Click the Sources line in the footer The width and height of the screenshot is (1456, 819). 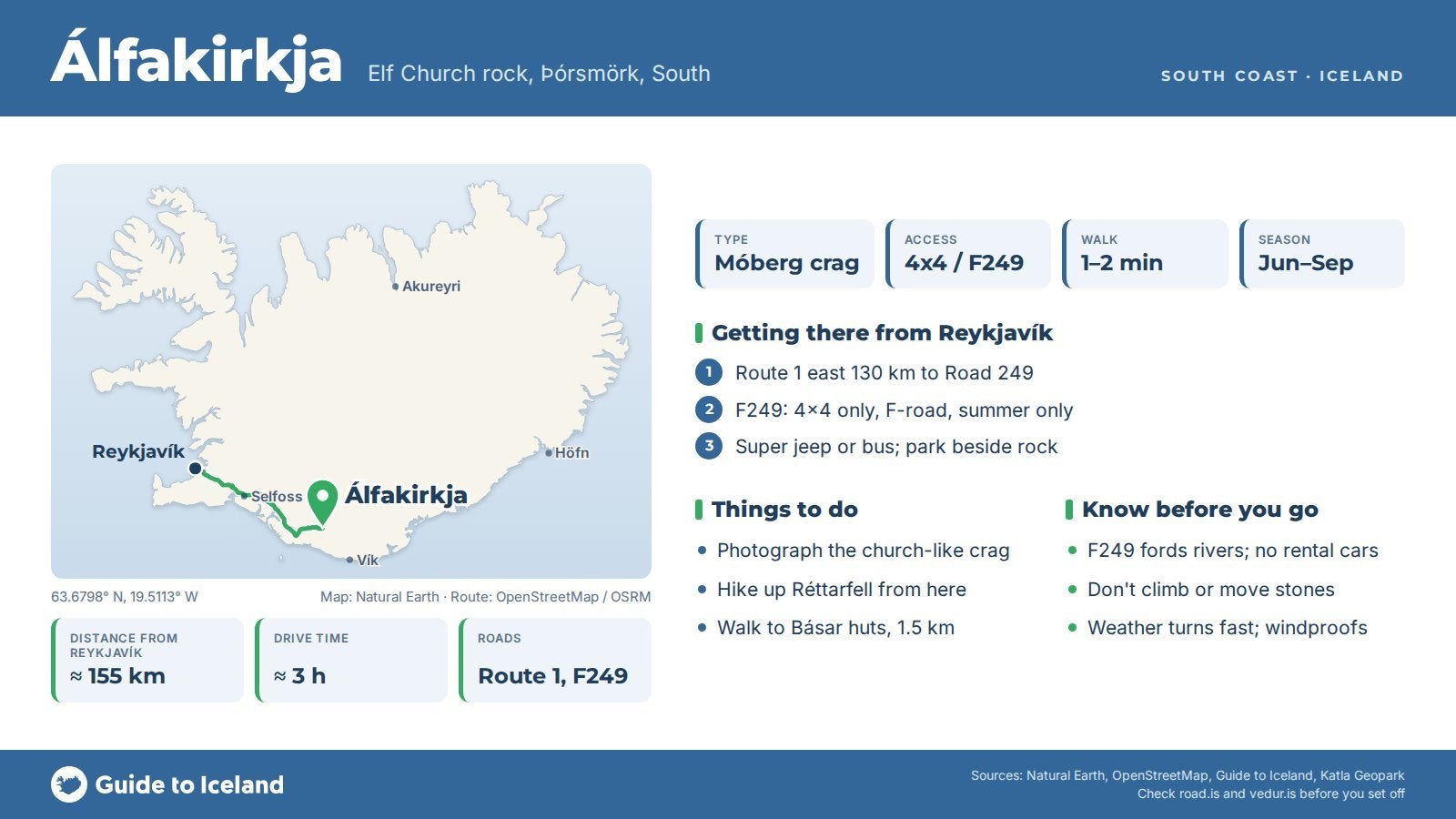point(1188,775)
